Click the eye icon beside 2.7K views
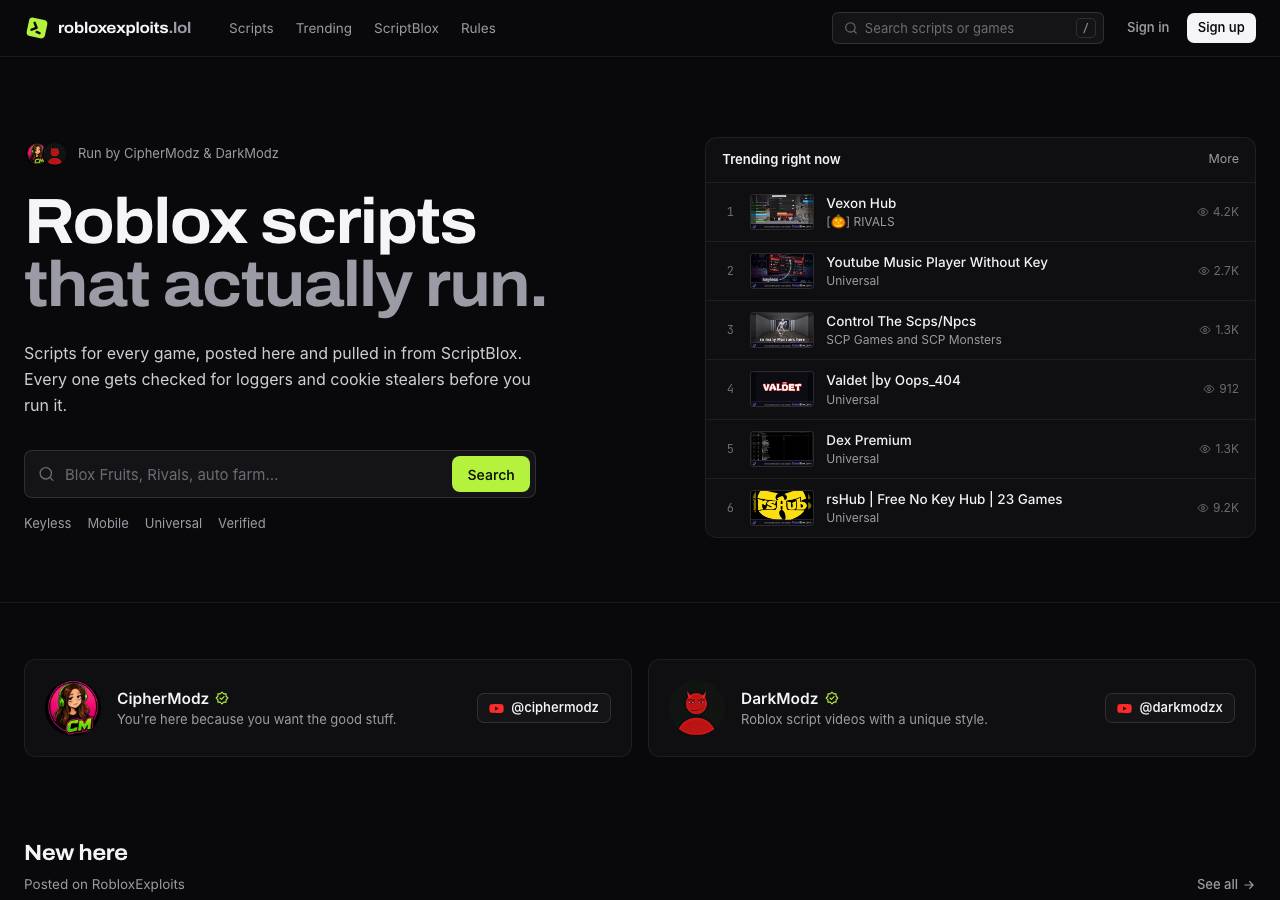The image size is (1280, 900). [x=1204, y=271]
